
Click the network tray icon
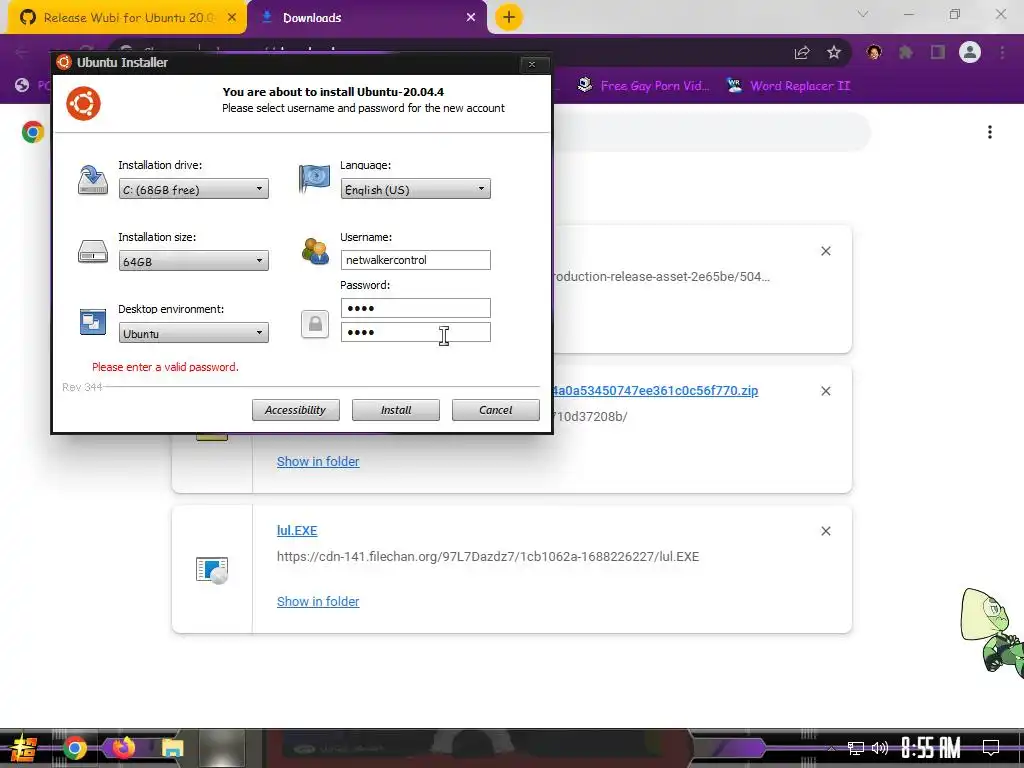tap(856, 748)
